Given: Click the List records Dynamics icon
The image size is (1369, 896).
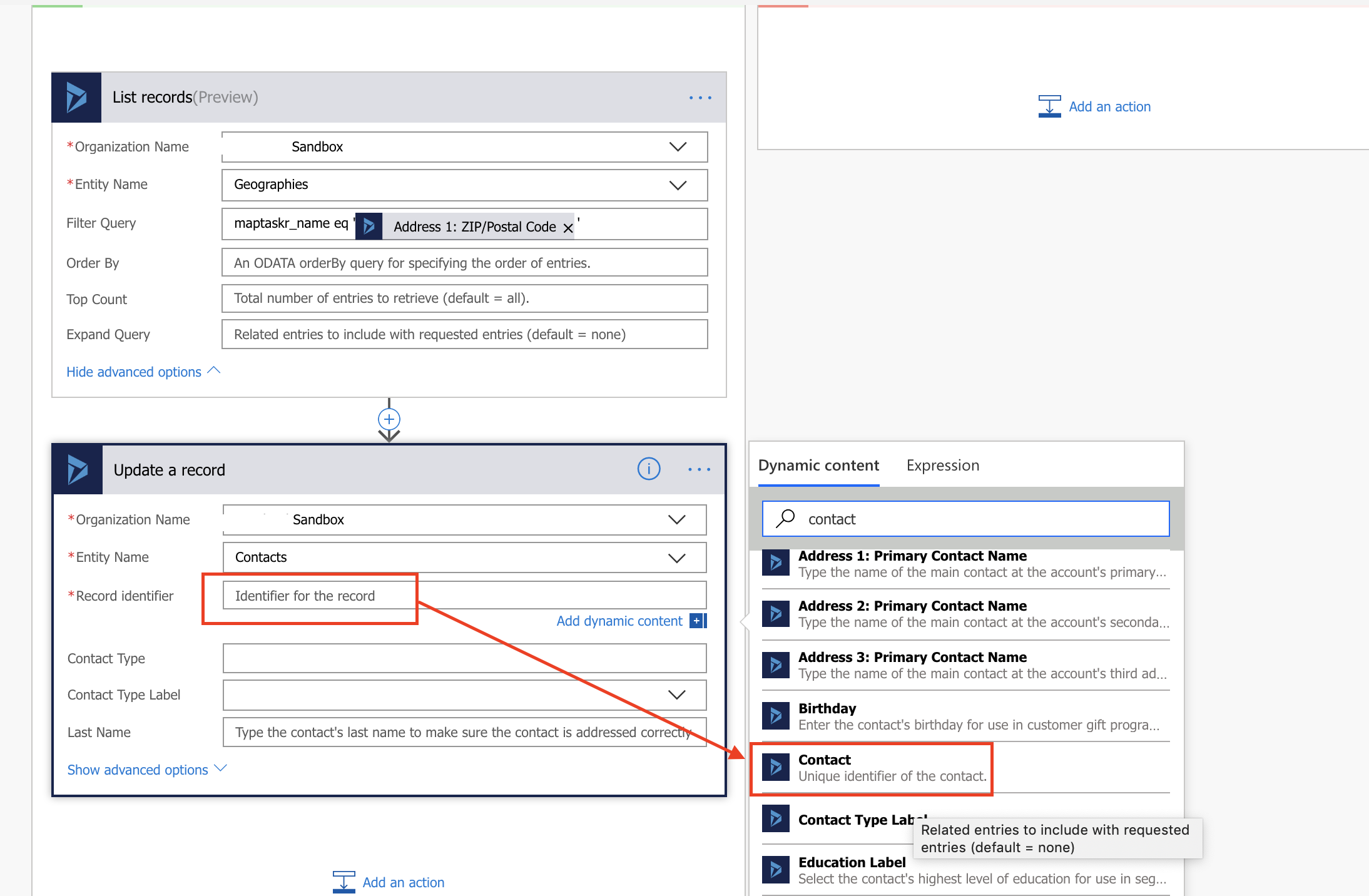Looking at the screenshot, I should click(x=76, y=98).
